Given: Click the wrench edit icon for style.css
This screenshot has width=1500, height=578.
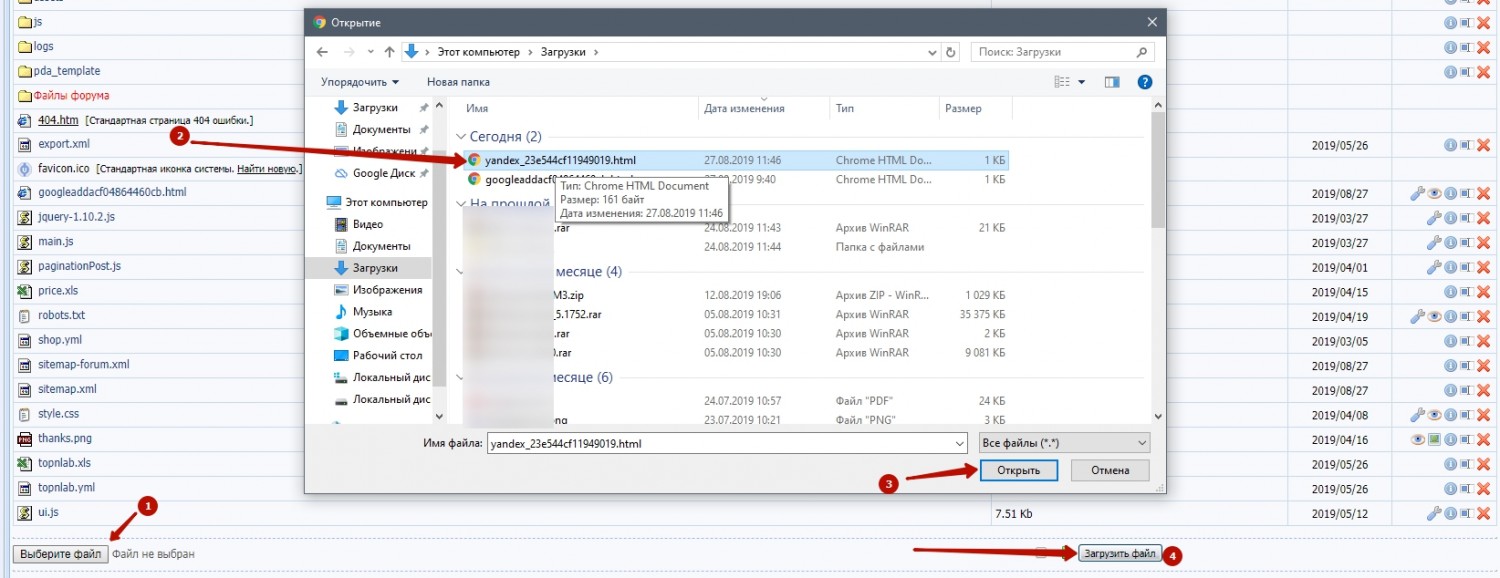Looking at the screenshot, I should tap(1418, 414).
